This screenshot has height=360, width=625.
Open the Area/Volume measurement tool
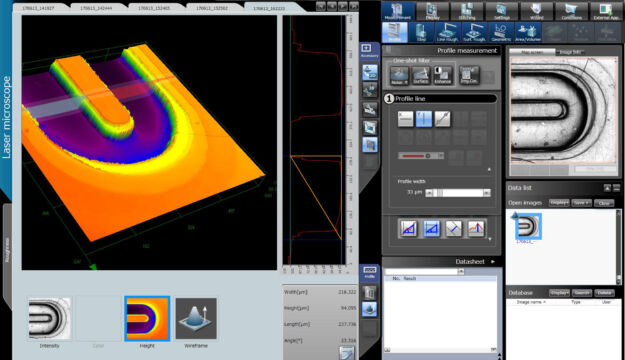(528, 32)
